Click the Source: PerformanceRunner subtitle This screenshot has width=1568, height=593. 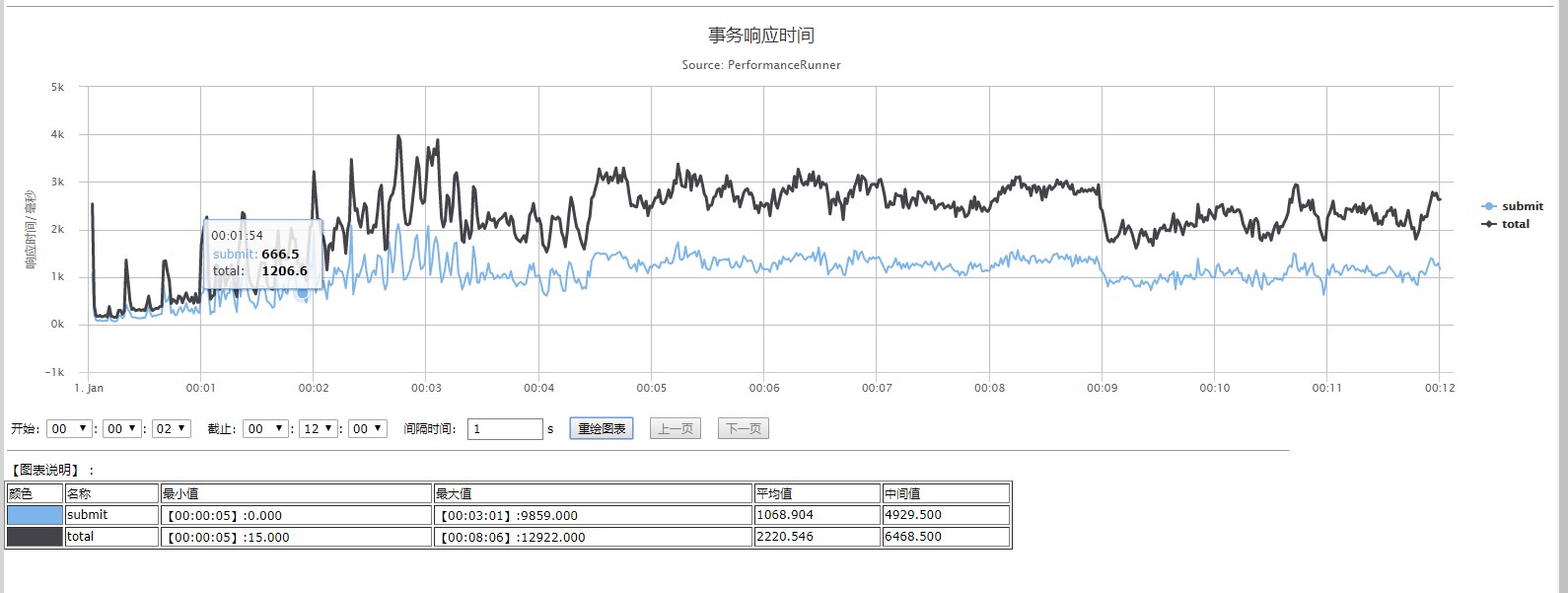click(761, 65)
